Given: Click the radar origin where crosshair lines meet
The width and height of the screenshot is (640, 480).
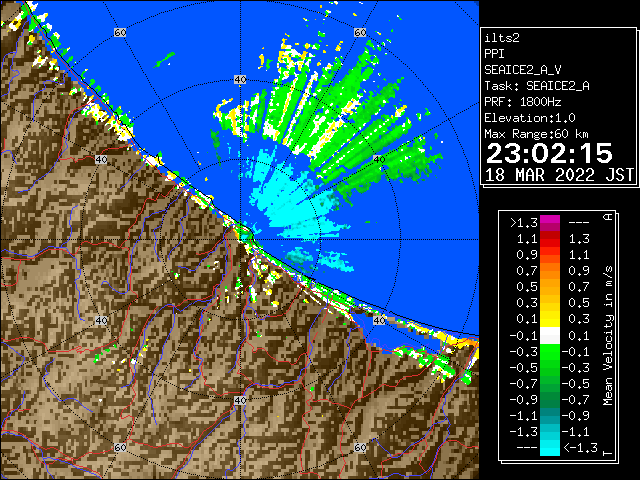Looking at the screenshot, I should coord(240,240).
